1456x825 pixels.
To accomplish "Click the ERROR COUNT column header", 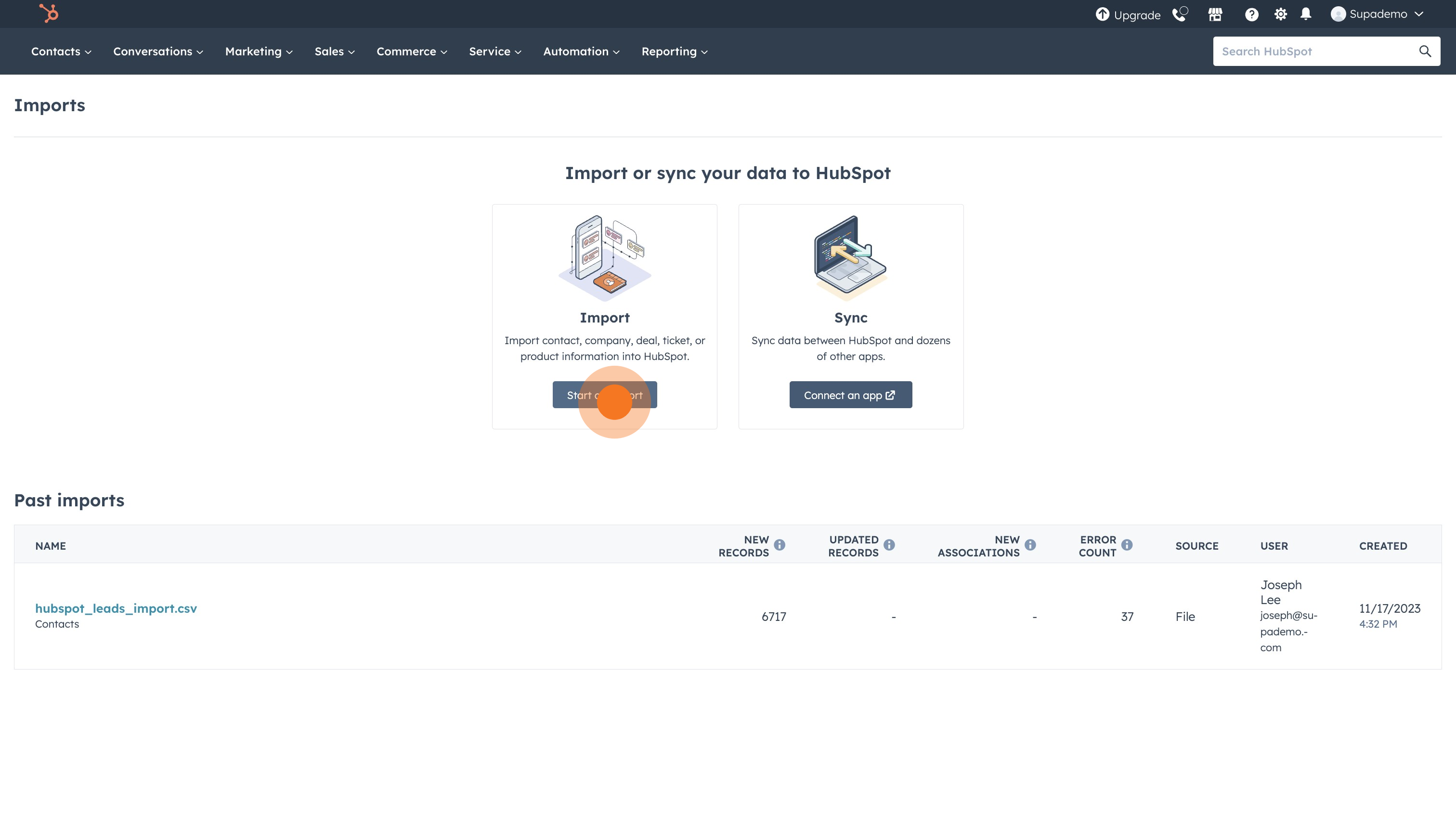I will coord(1097,546).
